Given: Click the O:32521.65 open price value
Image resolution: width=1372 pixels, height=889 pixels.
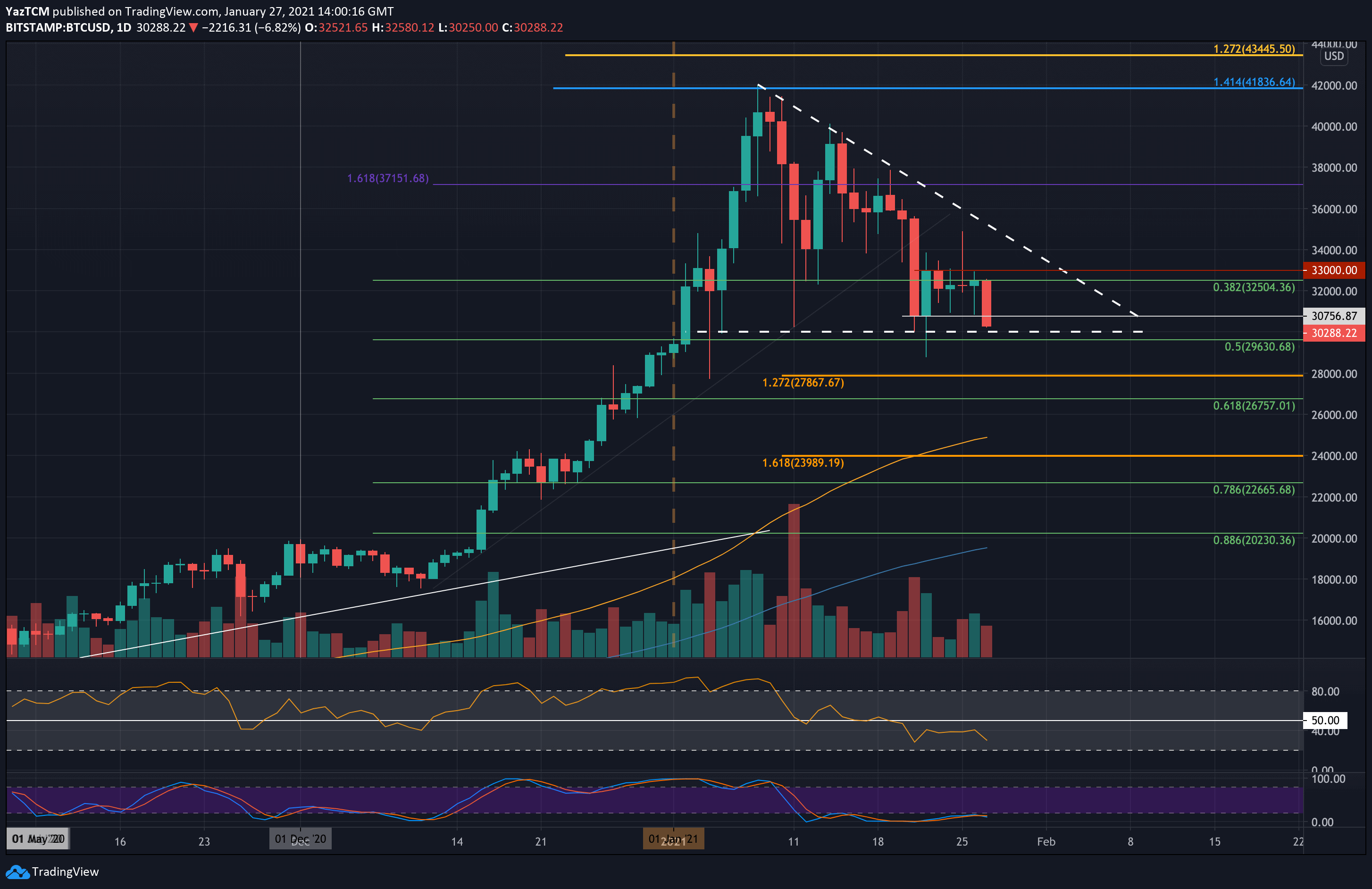Looking at the screenshot, I should [336, 28].
